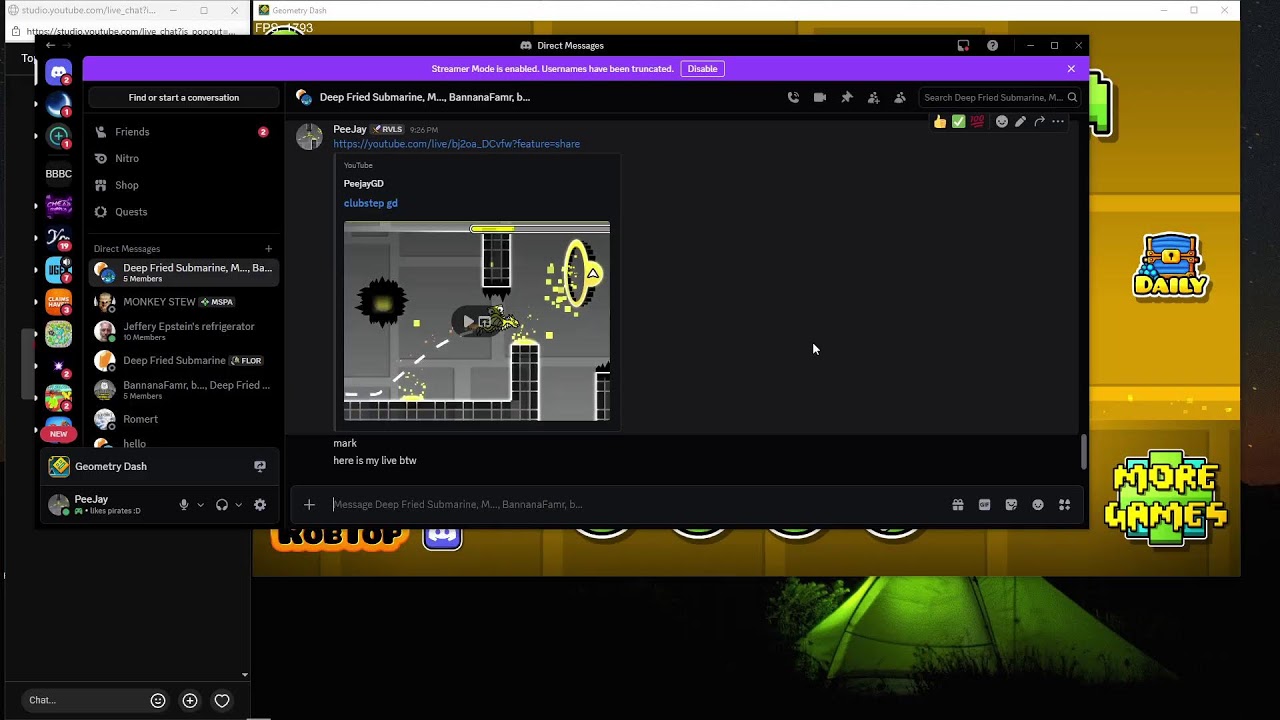Open the BBBC server
The image size is (1280, 720).
point(59,173)
